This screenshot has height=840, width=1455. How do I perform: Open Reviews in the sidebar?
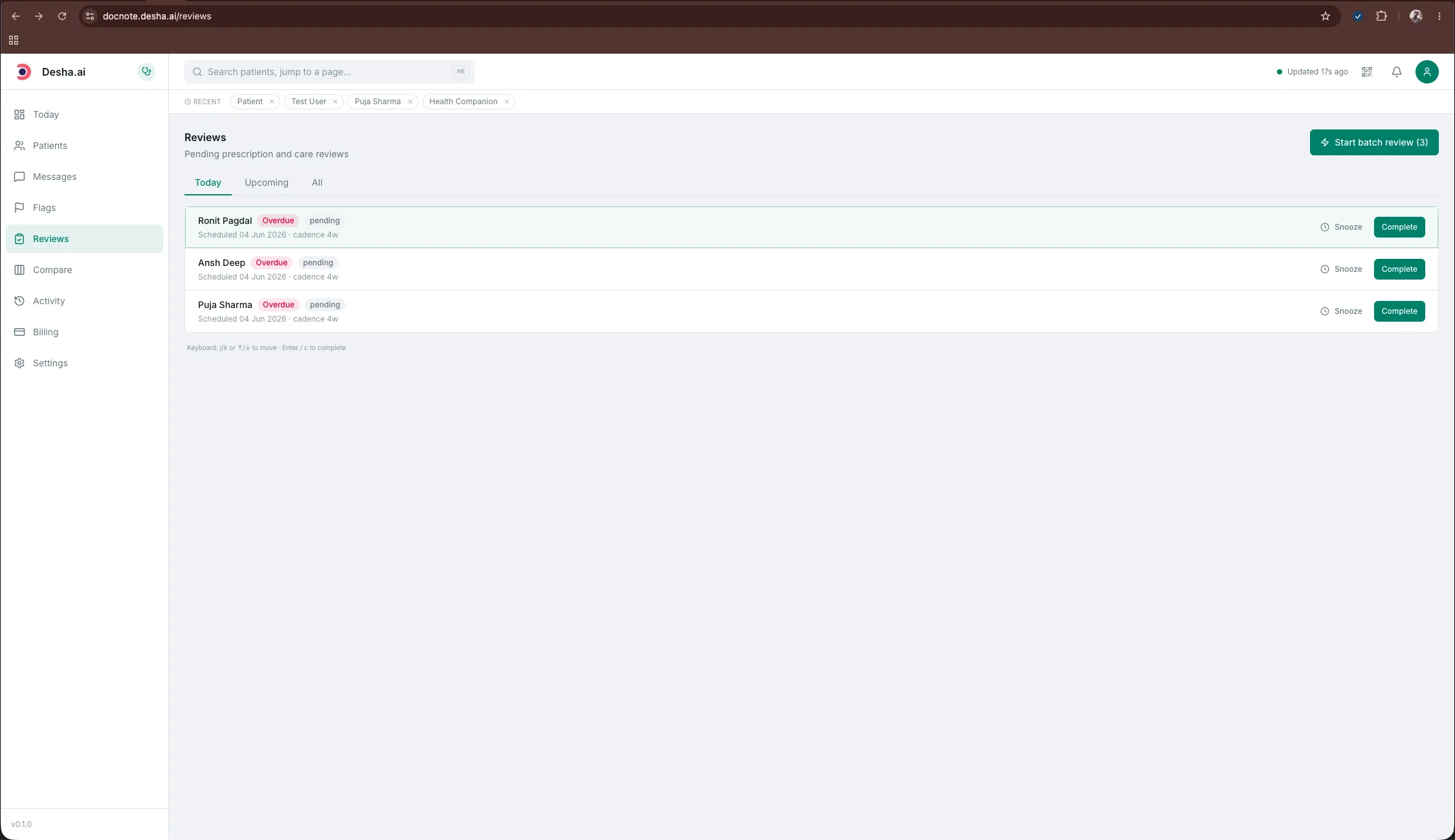pos(84,239)
